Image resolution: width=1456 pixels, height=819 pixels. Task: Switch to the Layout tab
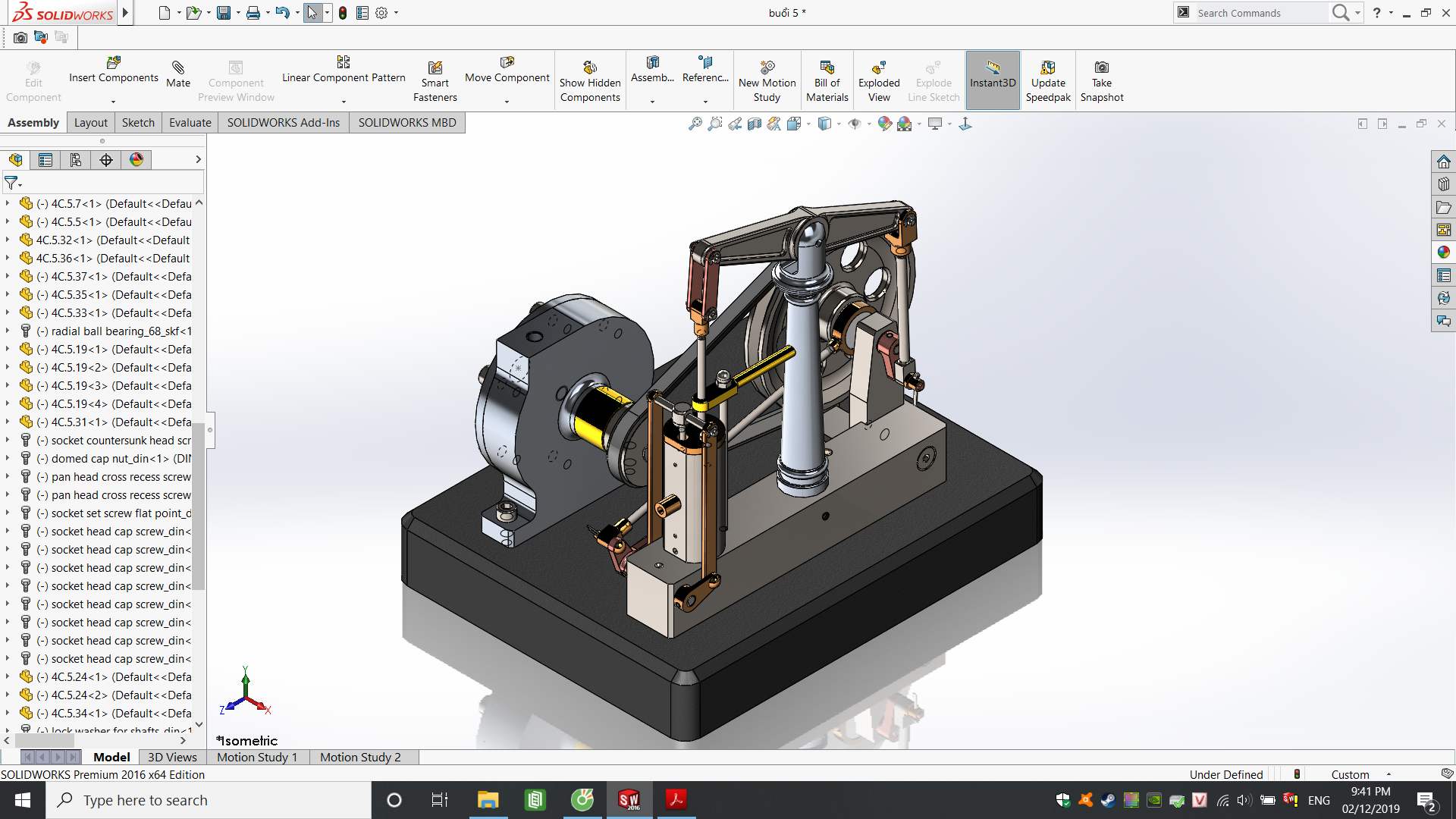(x=91, y=123)
